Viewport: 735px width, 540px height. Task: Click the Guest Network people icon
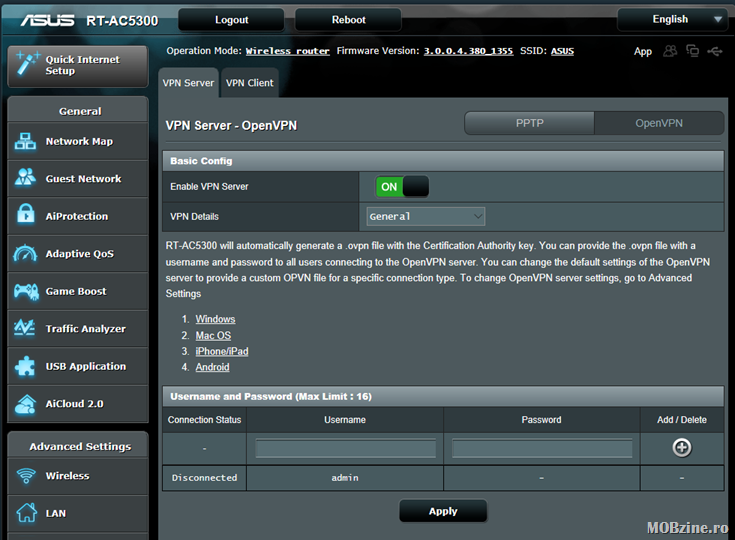pyautogui.click(x=25, y=178)
